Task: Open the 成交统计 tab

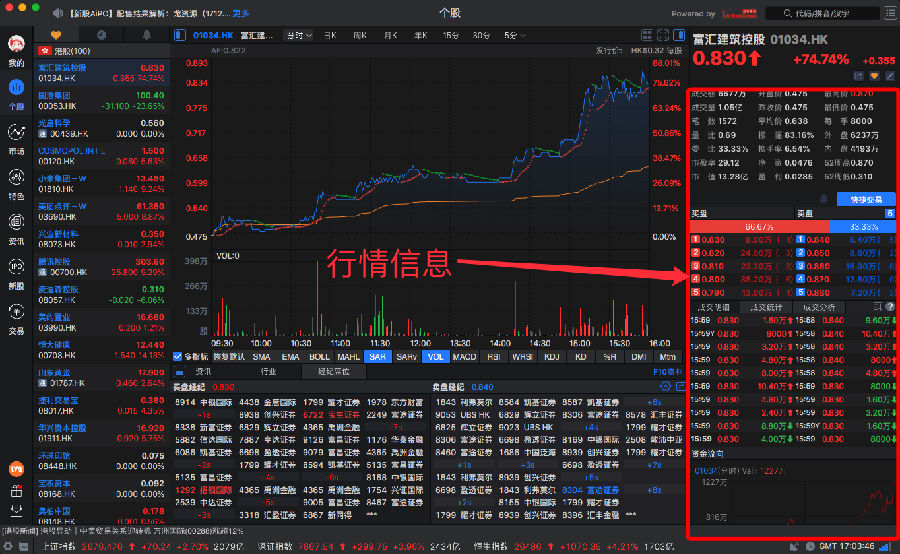Action: (766, 307)
